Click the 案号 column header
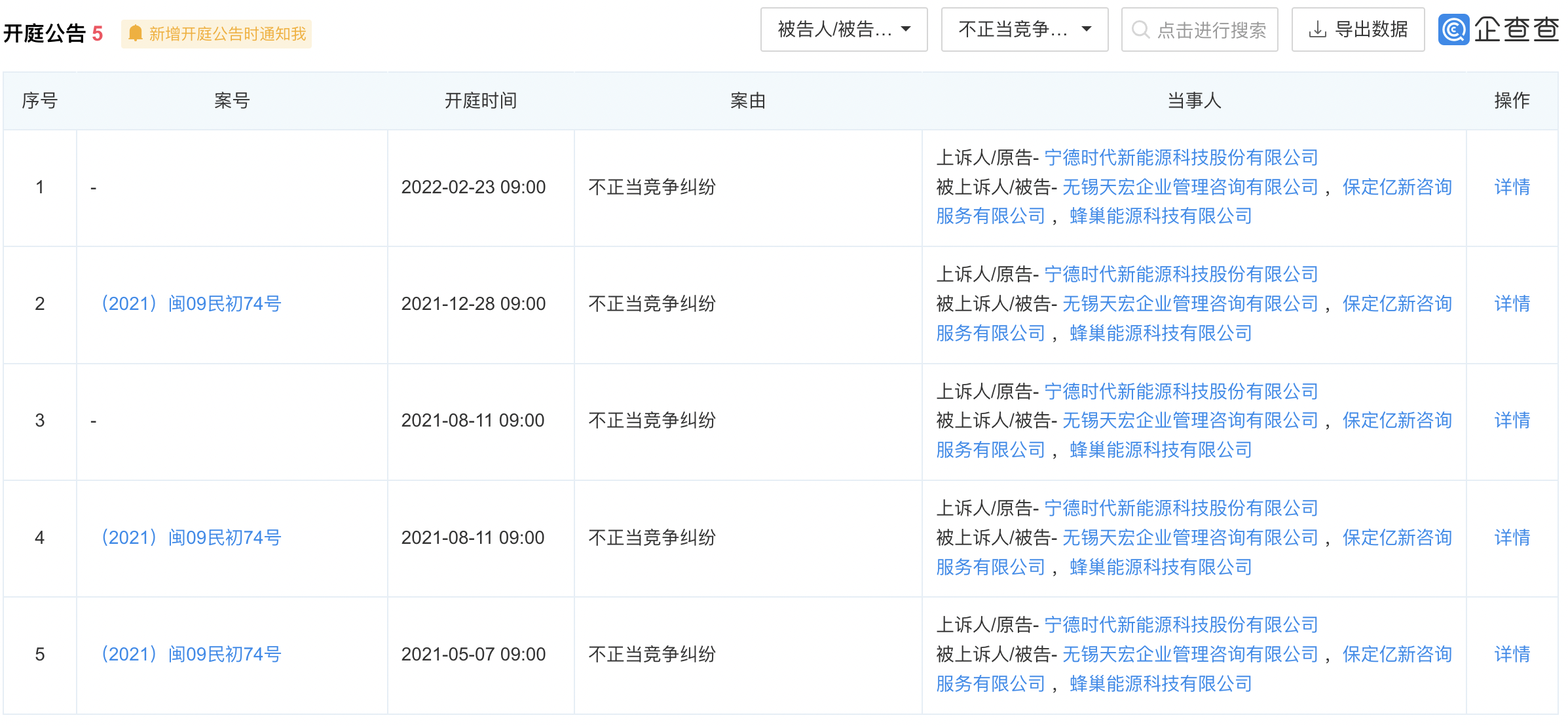Image resolution: width=1568 pixels, height=726 pixels. [232, 101]
